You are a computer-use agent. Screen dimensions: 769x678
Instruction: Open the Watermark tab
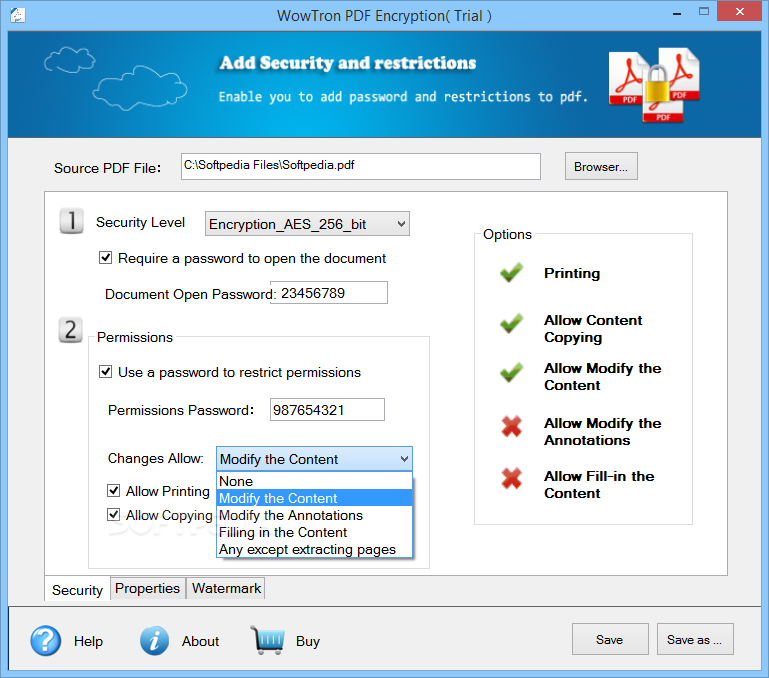pyautogui.click(x=226, y=588)
